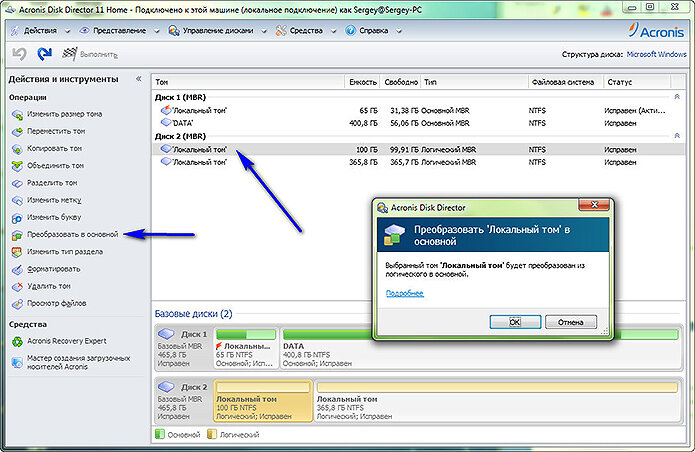
Task: Click the Удалить том icon
Action: click(17, 287)
